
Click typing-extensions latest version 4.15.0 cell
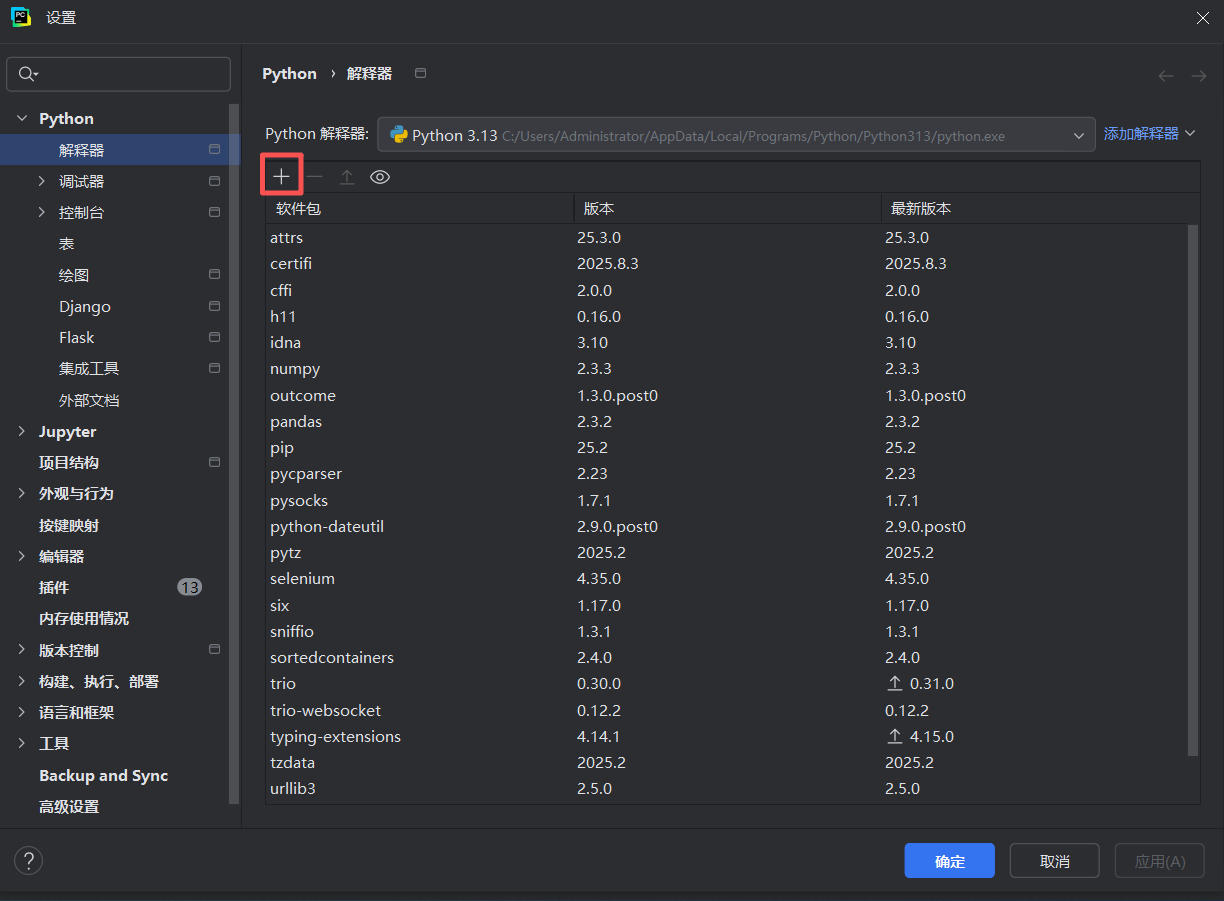[x=920, y=737]
